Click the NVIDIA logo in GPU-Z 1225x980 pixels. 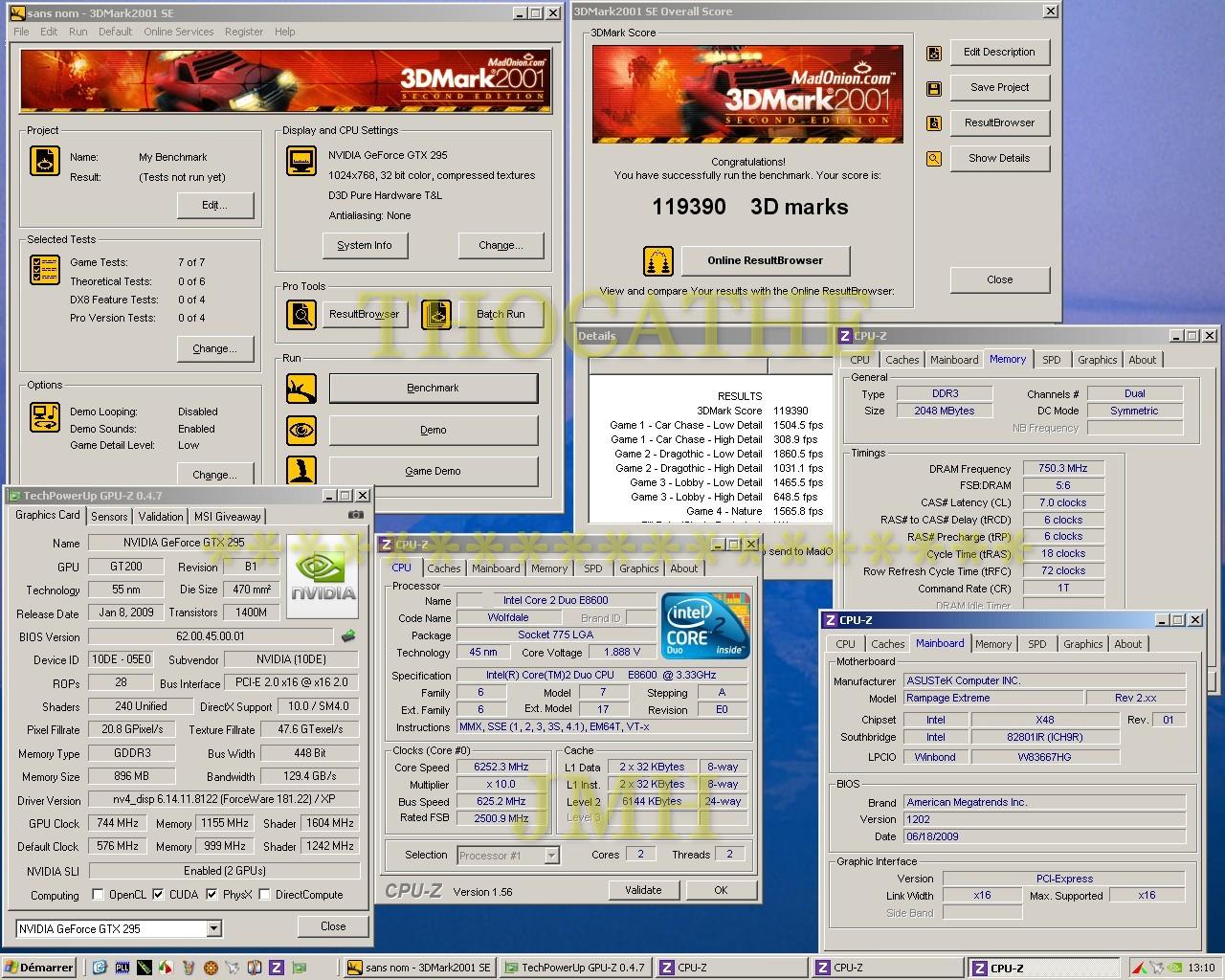[x=323, y=577]
